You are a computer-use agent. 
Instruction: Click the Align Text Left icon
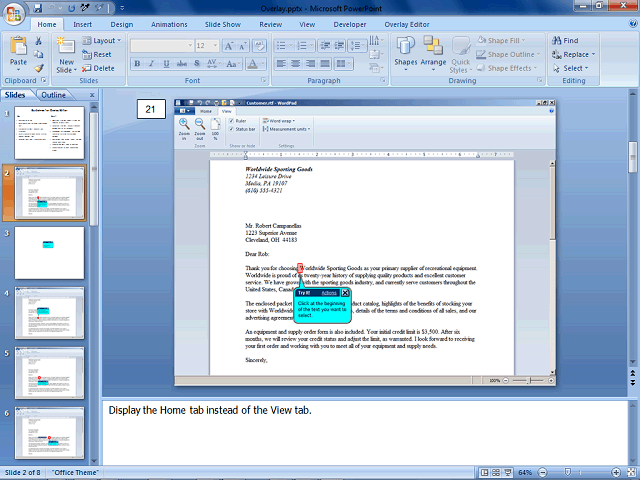(281, 64)
